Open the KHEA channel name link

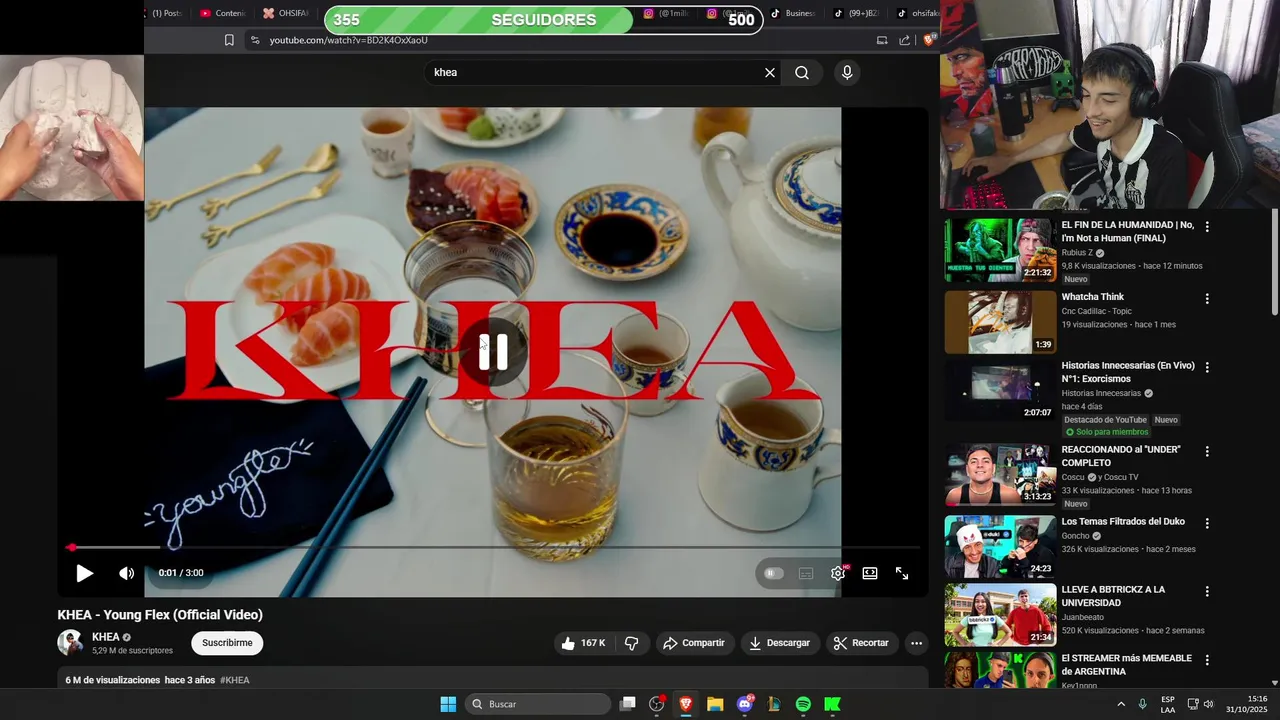[105, 637]
